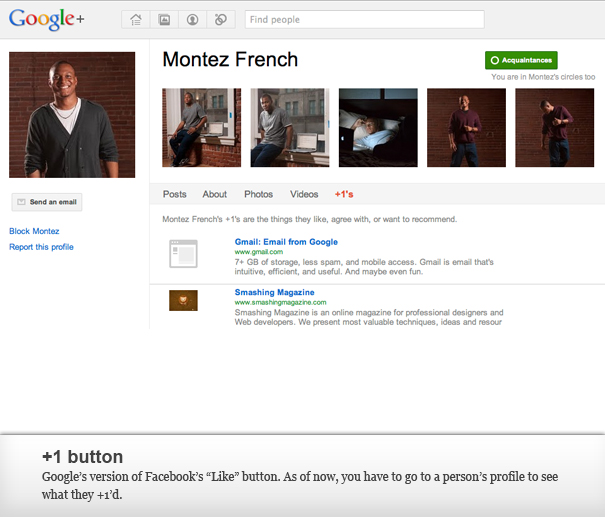Open the Photos tab on profile

coord(258,194)
